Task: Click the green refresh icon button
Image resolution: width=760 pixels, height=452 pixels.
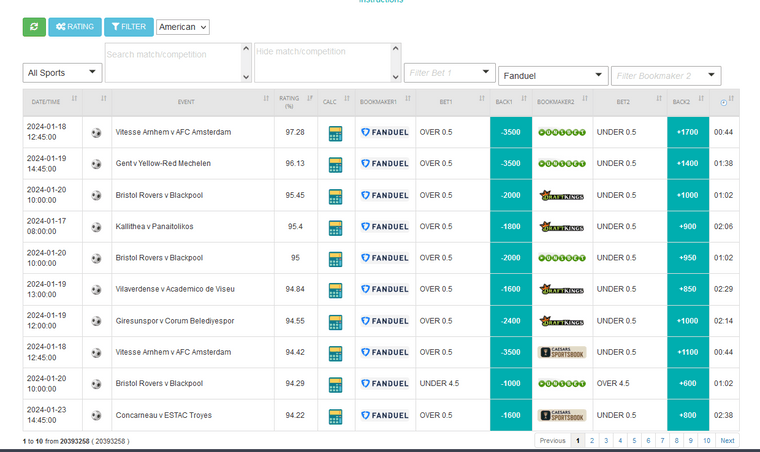Action: [34, 27]
